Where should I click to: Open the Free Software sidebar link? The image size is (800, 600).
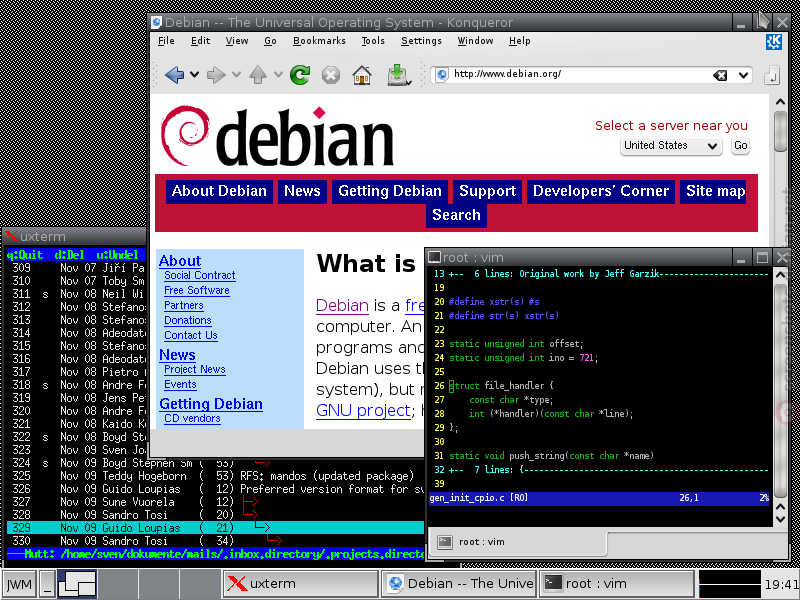(x=196, y=290)
